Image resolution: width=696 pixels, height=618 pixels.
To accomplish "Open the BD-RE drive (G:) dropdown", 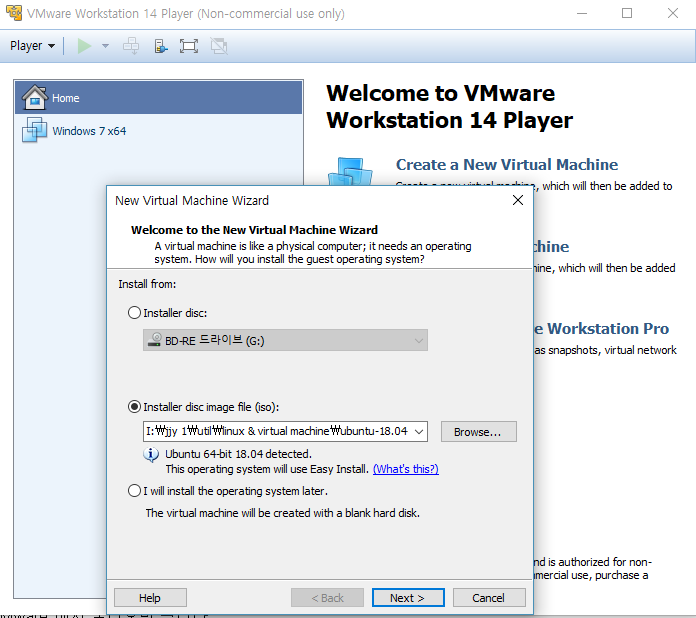I will tap(285, 341).
